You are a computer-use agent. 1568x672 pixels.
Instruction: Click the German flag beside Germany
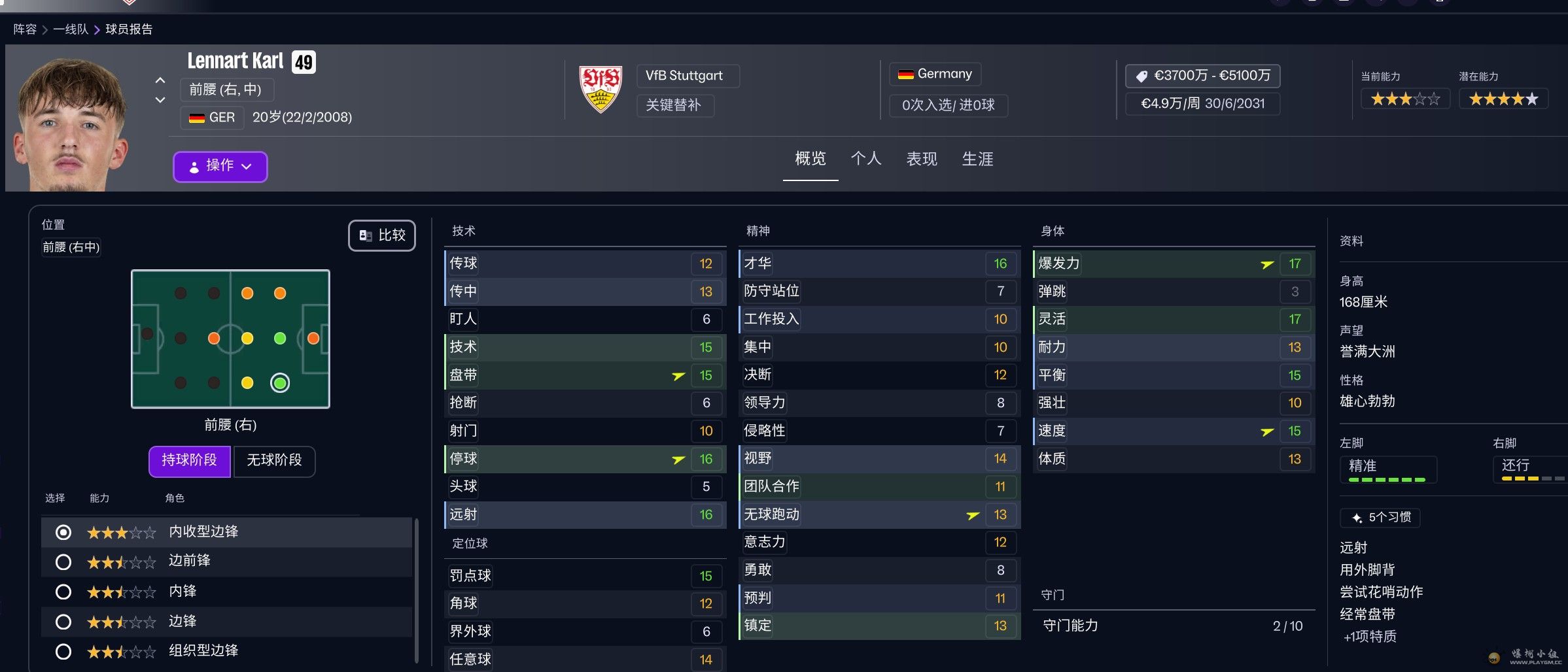pyautogui.click(x=905, y=75)
